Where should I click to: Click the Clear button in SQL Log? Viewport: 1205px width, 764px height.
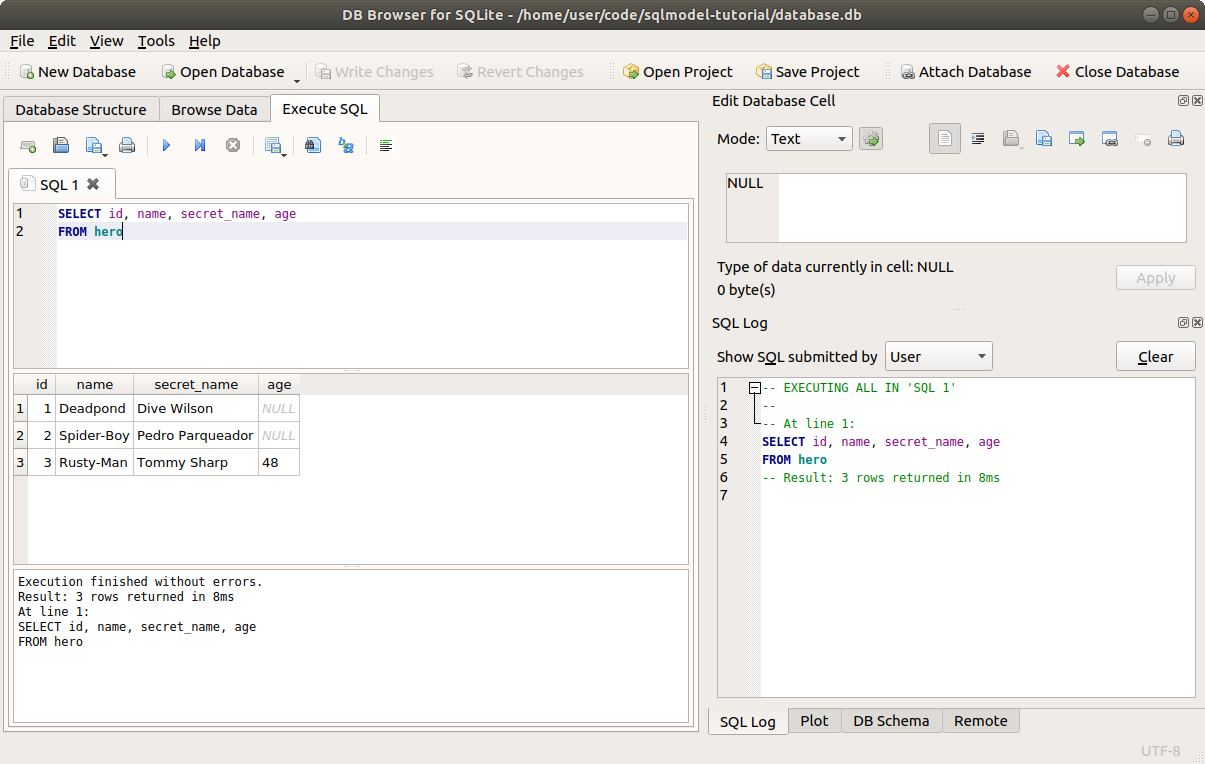tap(1155, 356)
